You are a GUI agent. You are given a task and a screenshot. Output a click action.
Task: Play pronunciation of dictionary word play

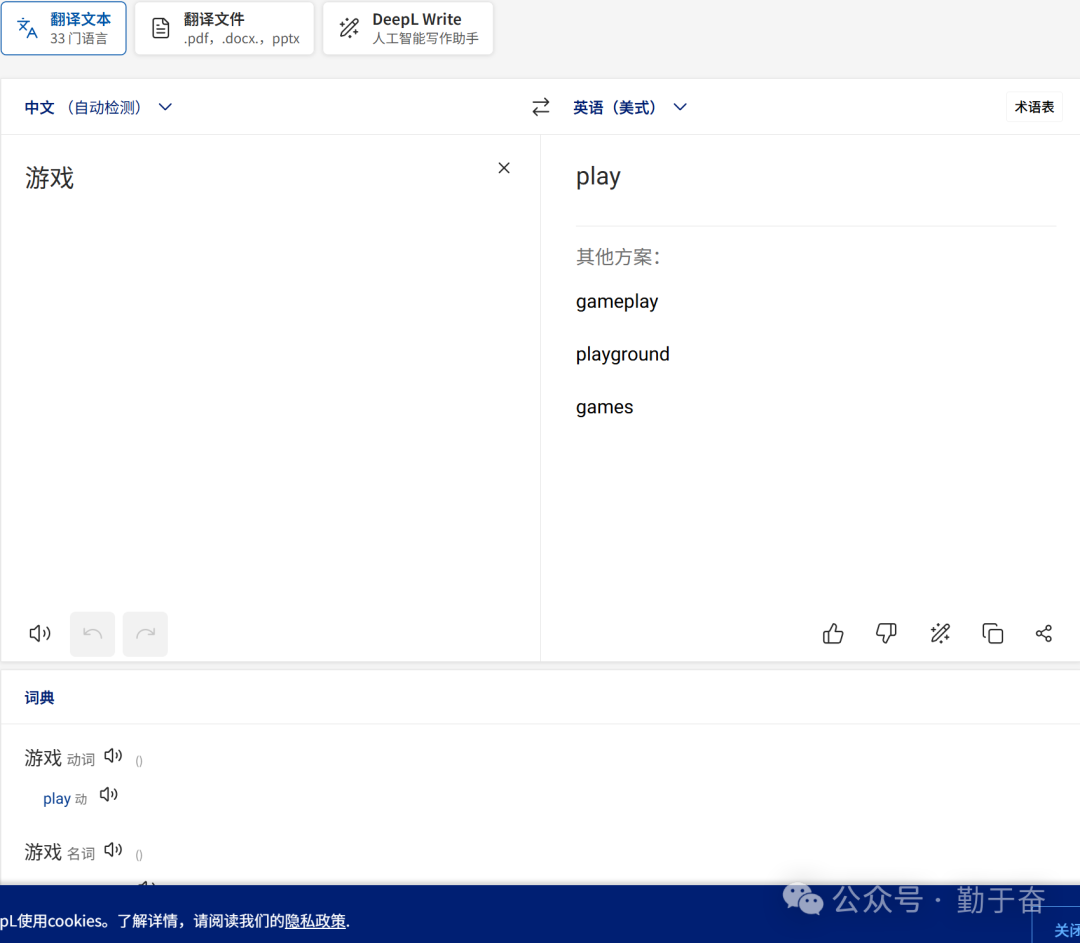click(109, 795)
